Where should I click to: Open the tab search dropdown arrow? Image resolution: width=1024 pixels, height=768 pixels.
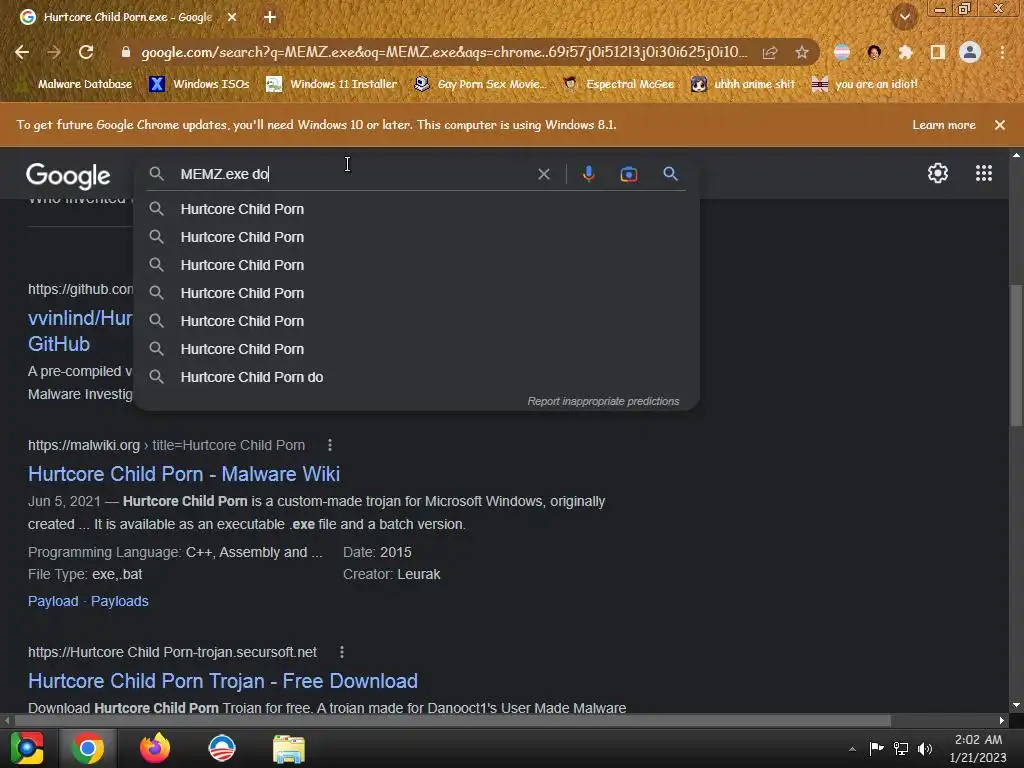[904, 17]
